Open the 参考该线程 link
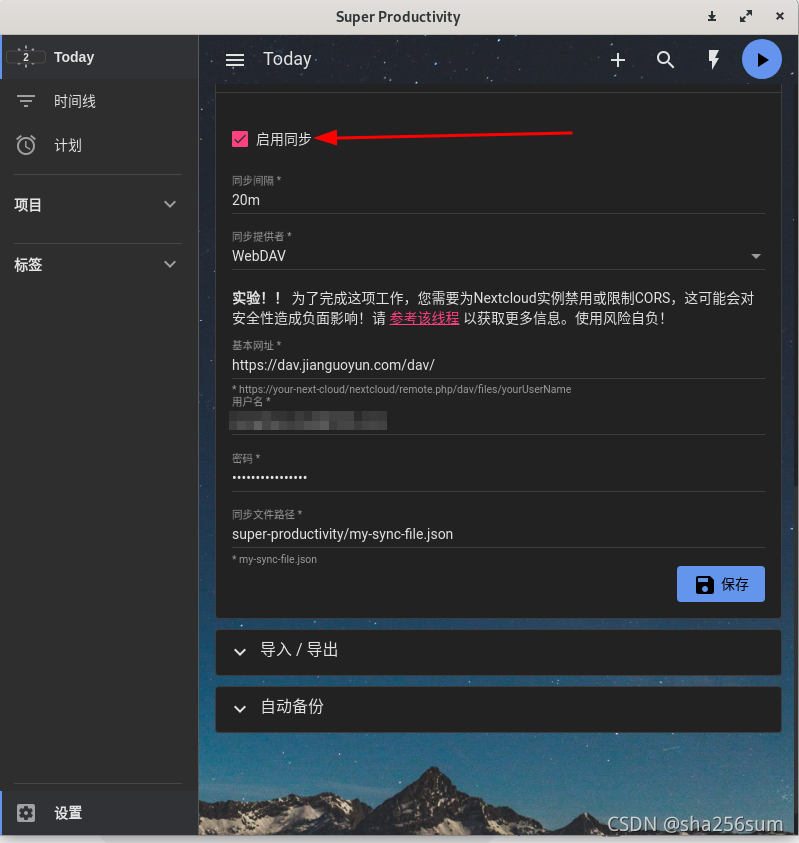This screenshot has height=843, width=799. (x=424, y=318)
